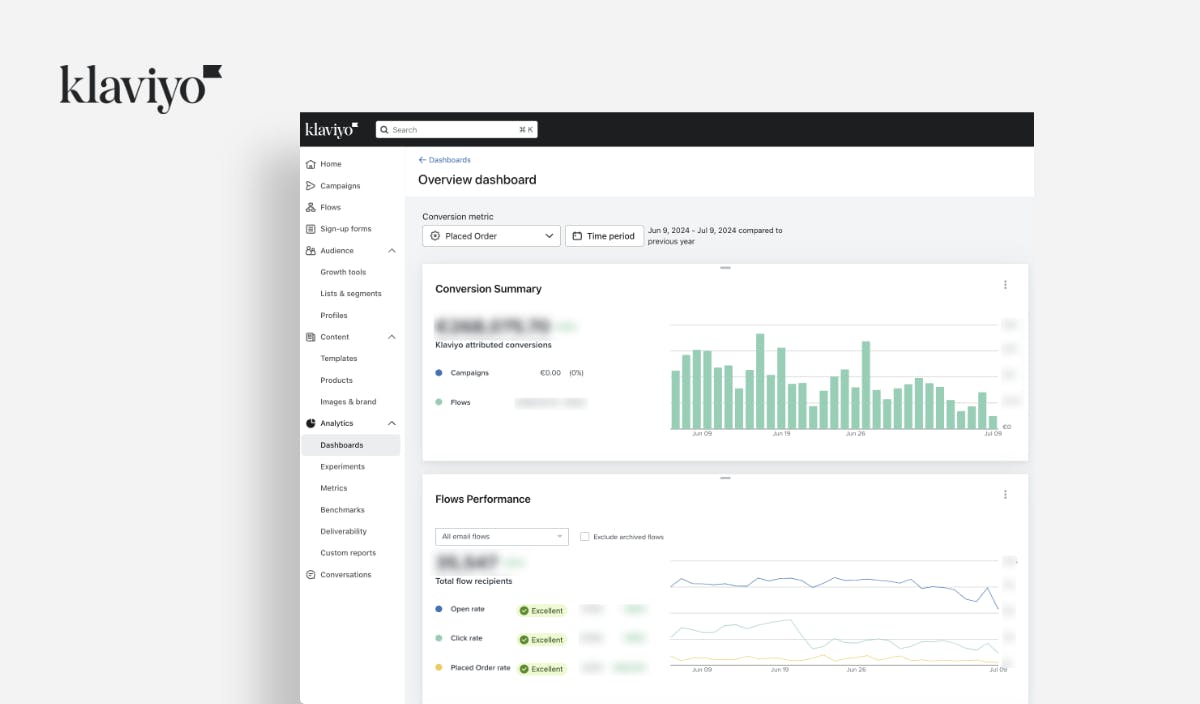The height and width of the screenshot is (704, 1200).
Task: Click the calendar icon on Time period
Action: 577,236
